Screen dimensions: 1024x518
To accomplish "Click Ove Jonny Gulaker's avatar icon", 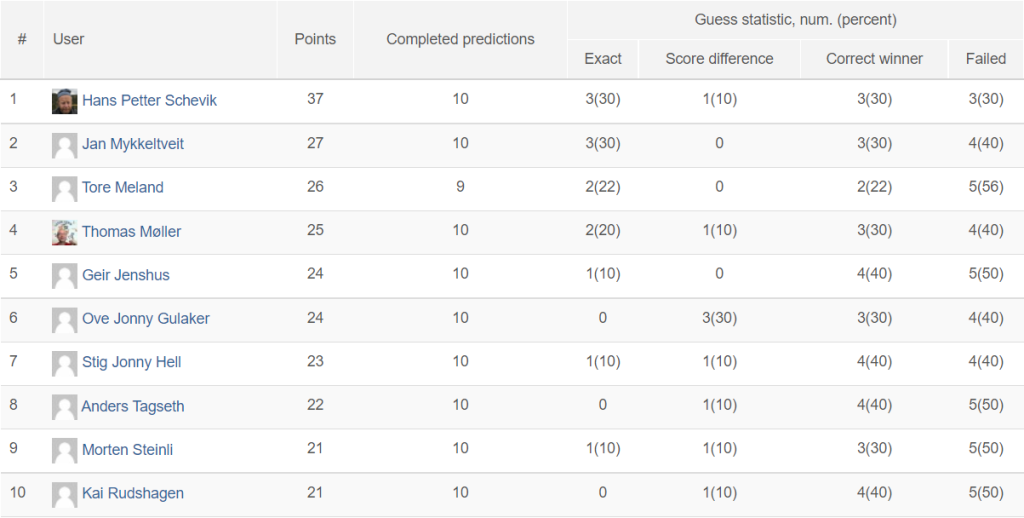I will [65, 320].
